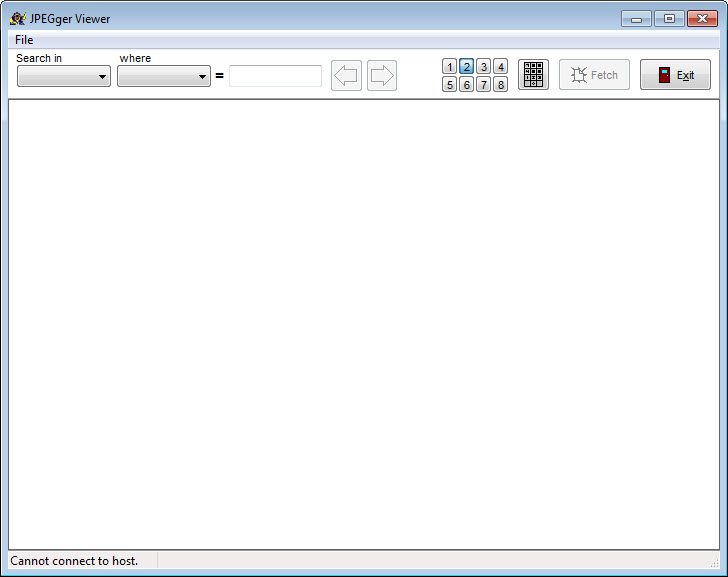Select layout number 8
728x577 pixels.
tap(500, 84)
